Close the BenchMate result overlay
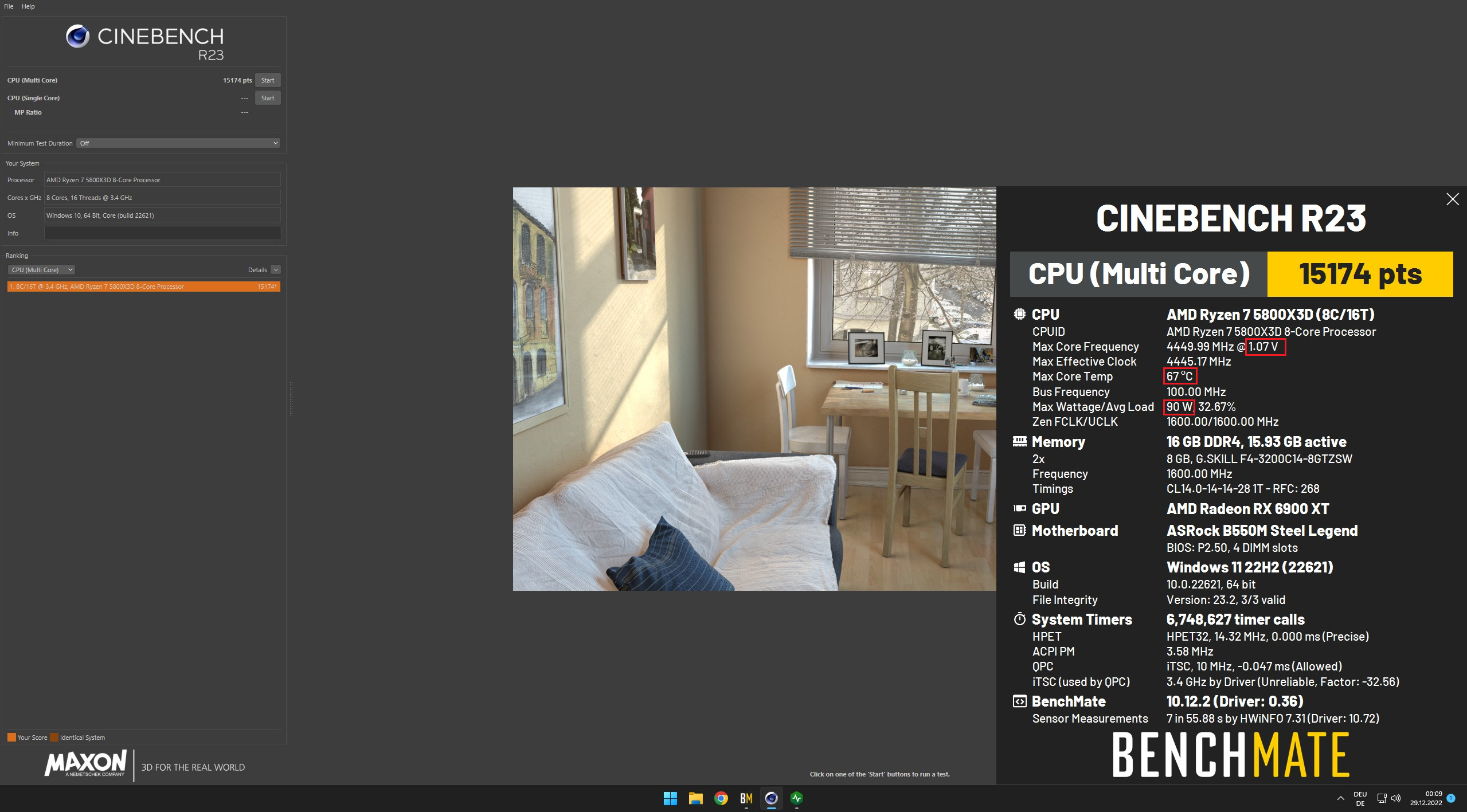Viewport: 1467px width, 812px height. 1453,199
